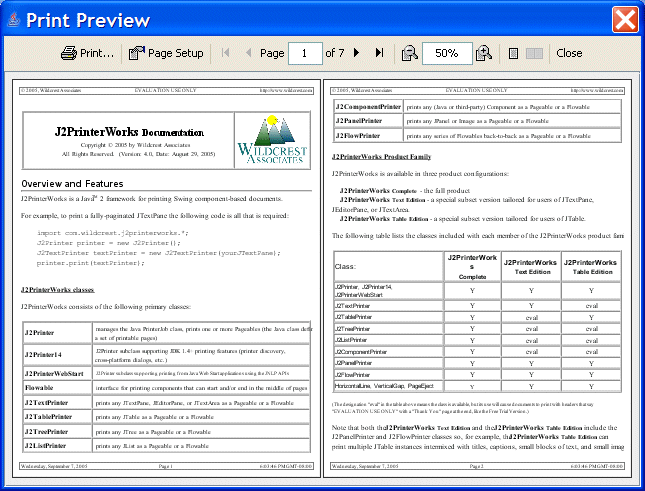This screenshot has width=645, height=491.
Task: Click 'Flowable' table cell
Action: click(57, 388)
